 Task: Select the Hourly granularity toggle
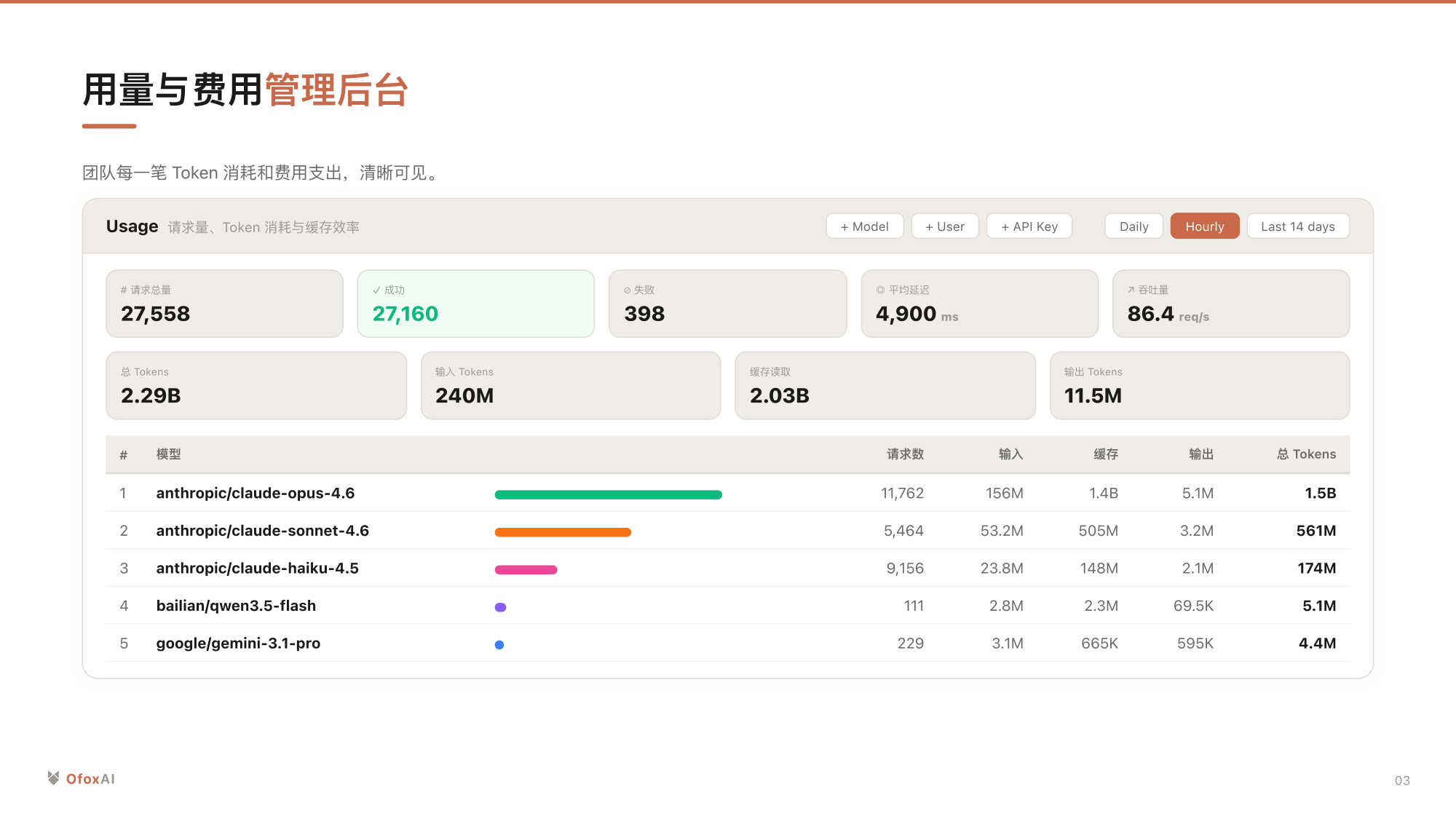[1204, 226]
